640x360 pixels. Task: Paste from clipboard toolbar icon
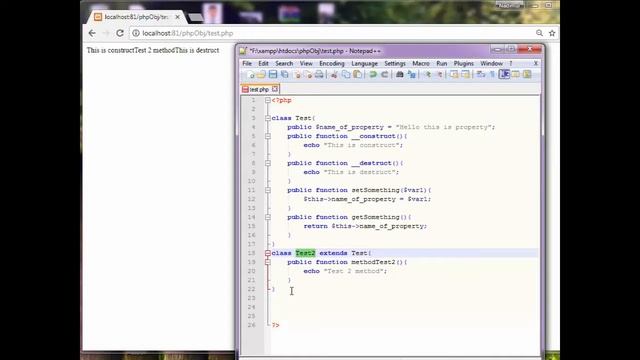point(358,74)
